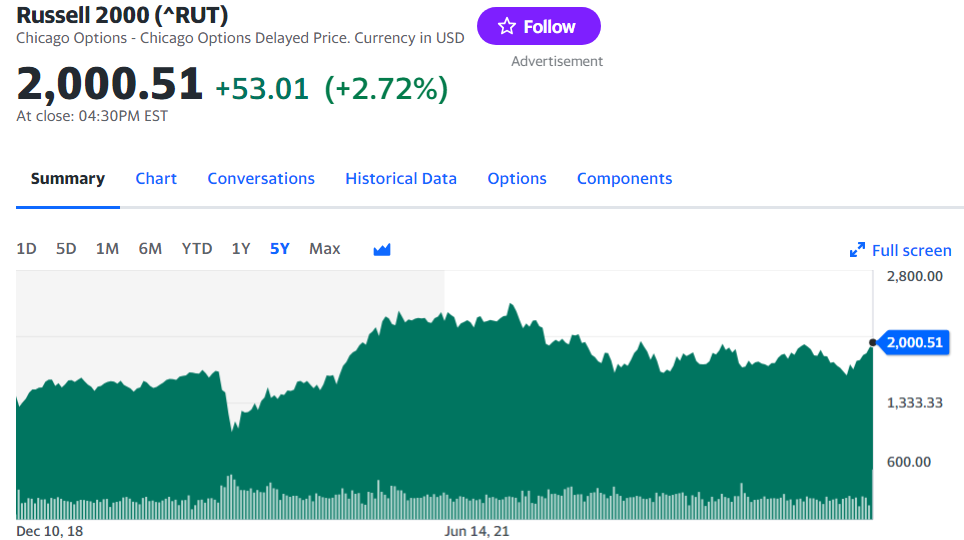View the Components tab
The image size is (964, 540).
(625, 178)
